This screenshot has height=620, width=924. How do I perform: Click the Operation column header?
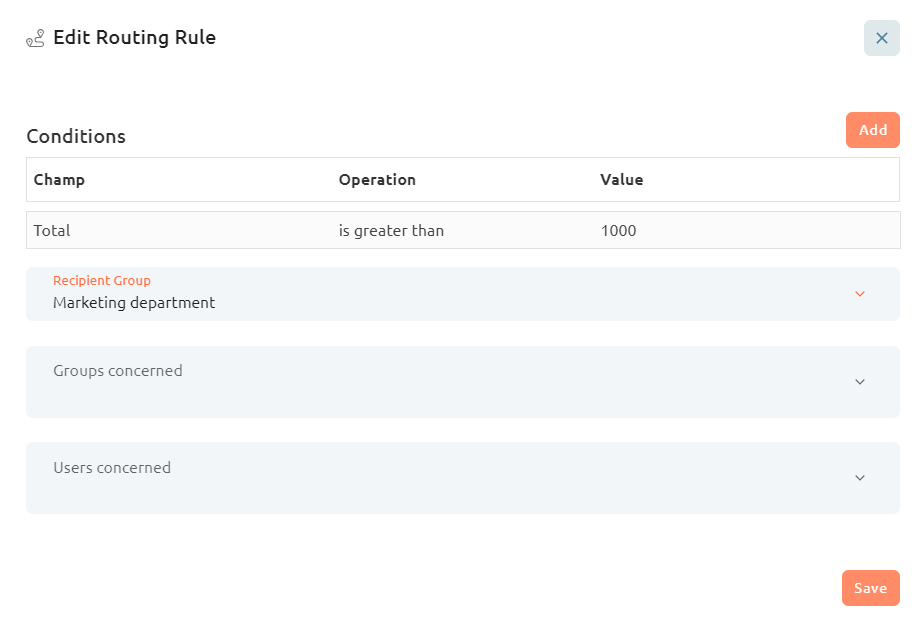coord(377,180)
